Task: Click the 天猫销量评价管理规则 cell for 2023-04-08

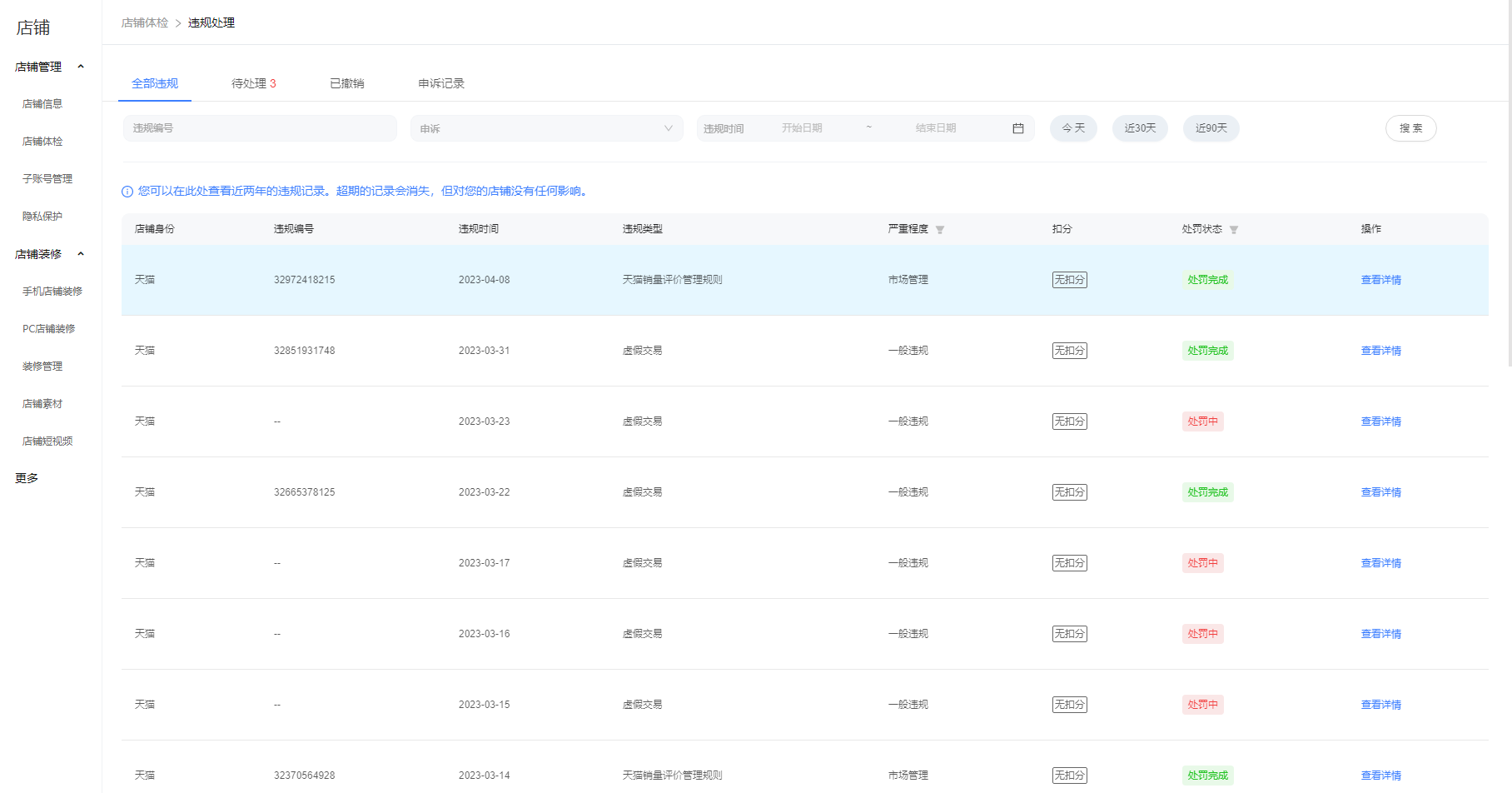Action: (673, 280)
